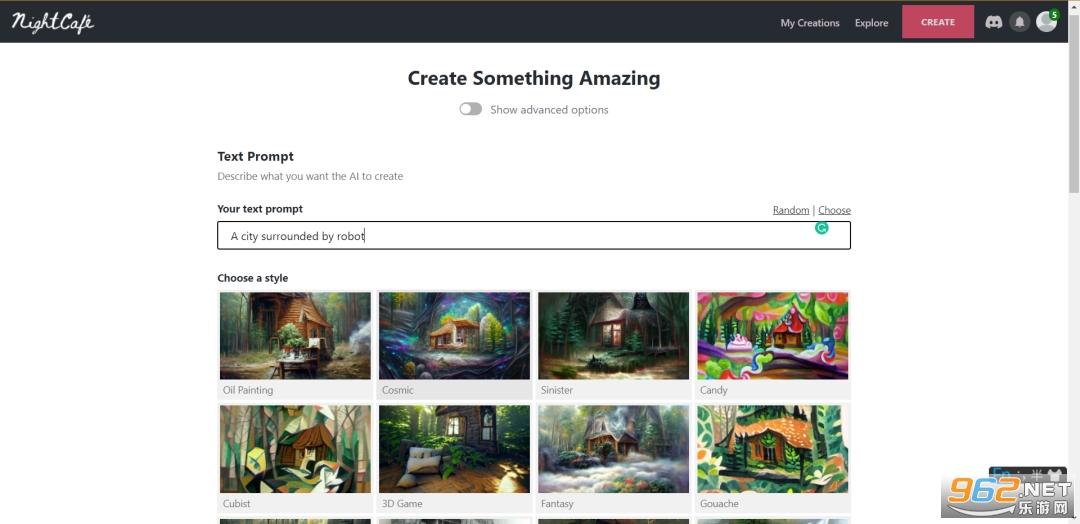The height and width of the screenshot is (524, 1080).
Task: Open My Creations in the header
Action: [810, 23]
